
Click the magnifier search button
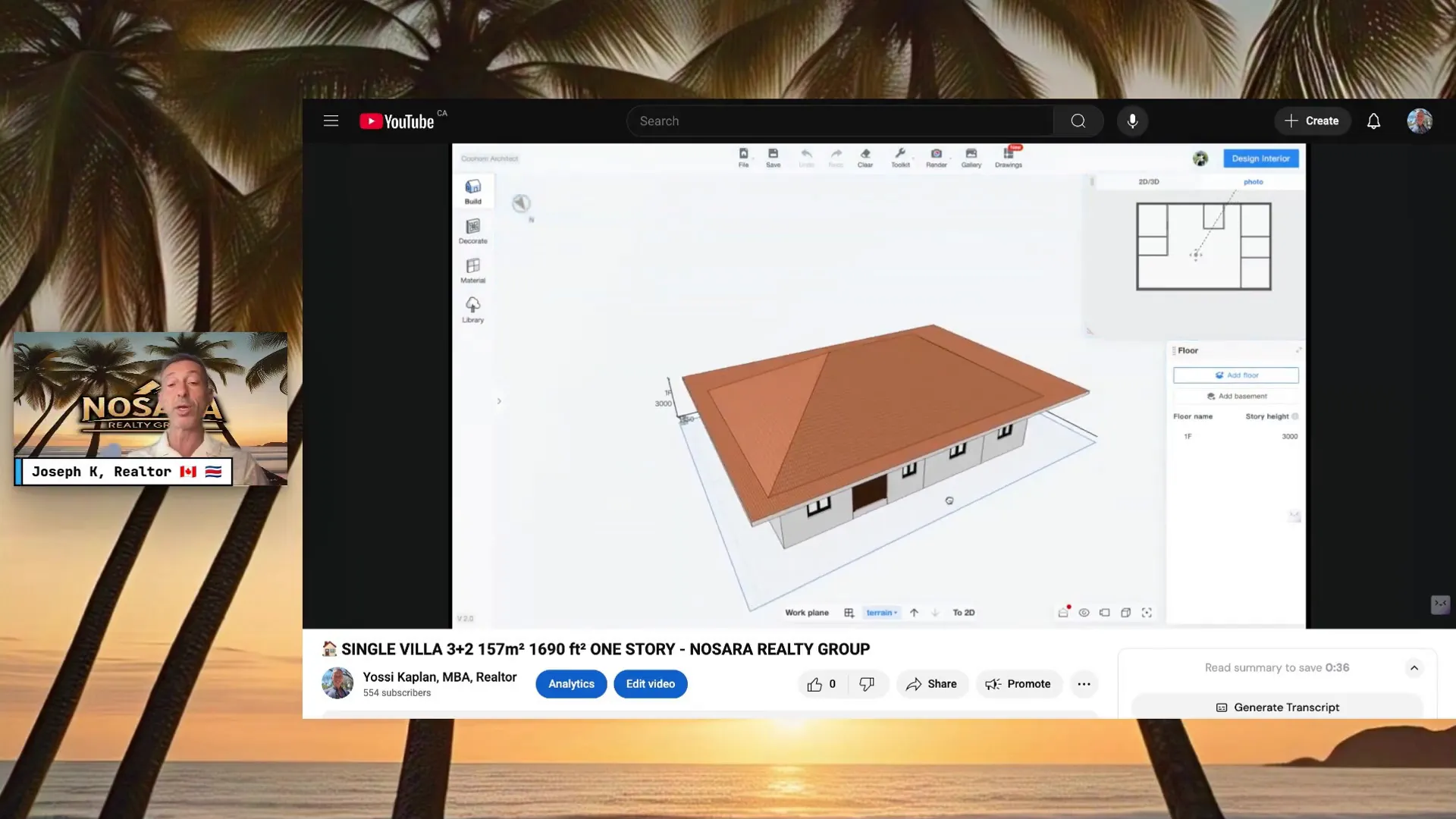point(1078,121)
